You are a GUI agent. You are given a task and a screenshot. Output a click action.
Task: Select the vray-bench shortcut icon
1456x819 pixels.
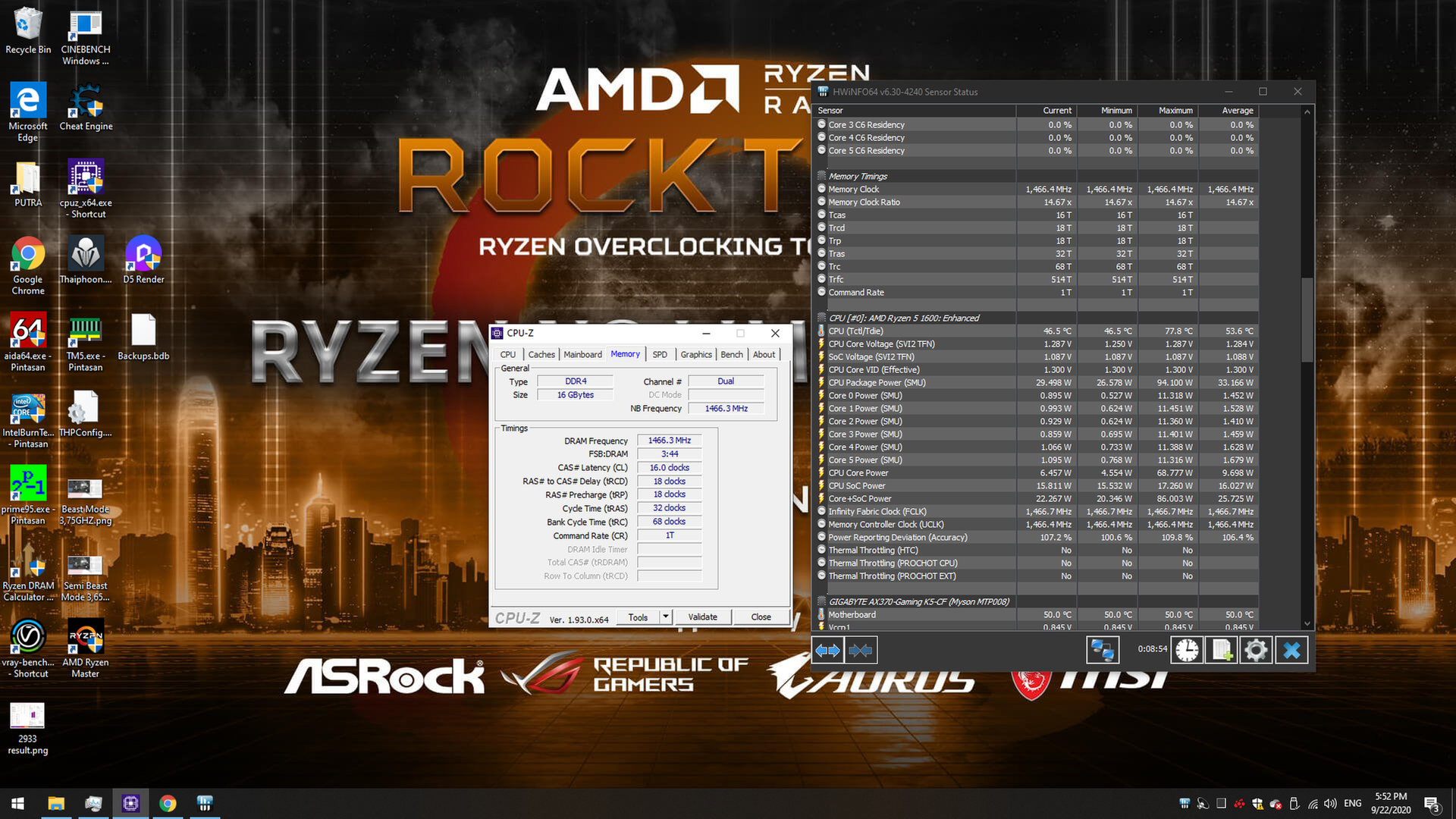[28, 649]
